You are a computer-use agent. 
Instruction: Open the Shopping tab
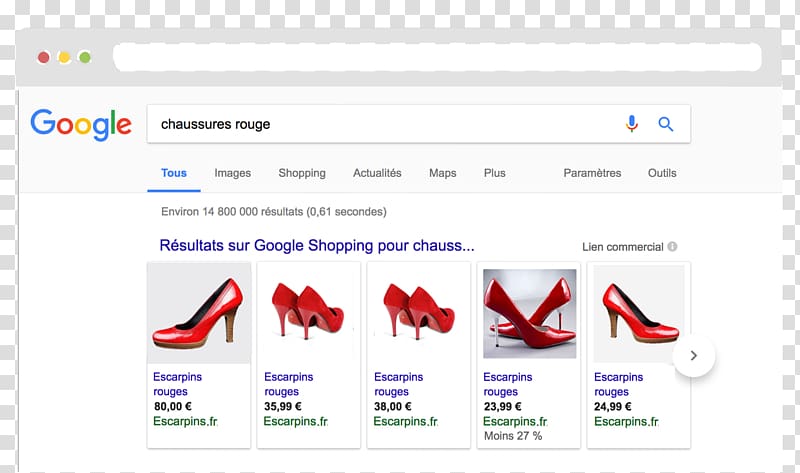tap(302, 173)
